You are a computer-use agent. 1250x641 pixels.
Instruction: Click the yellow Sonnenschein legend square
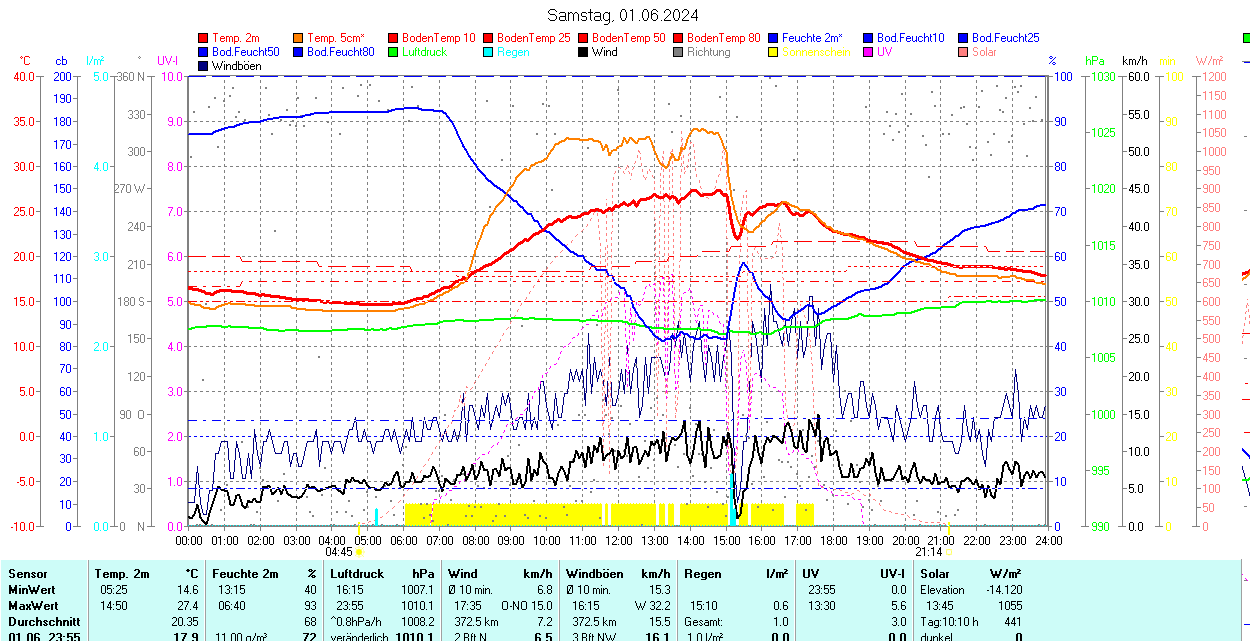click(x=774, y=52)
